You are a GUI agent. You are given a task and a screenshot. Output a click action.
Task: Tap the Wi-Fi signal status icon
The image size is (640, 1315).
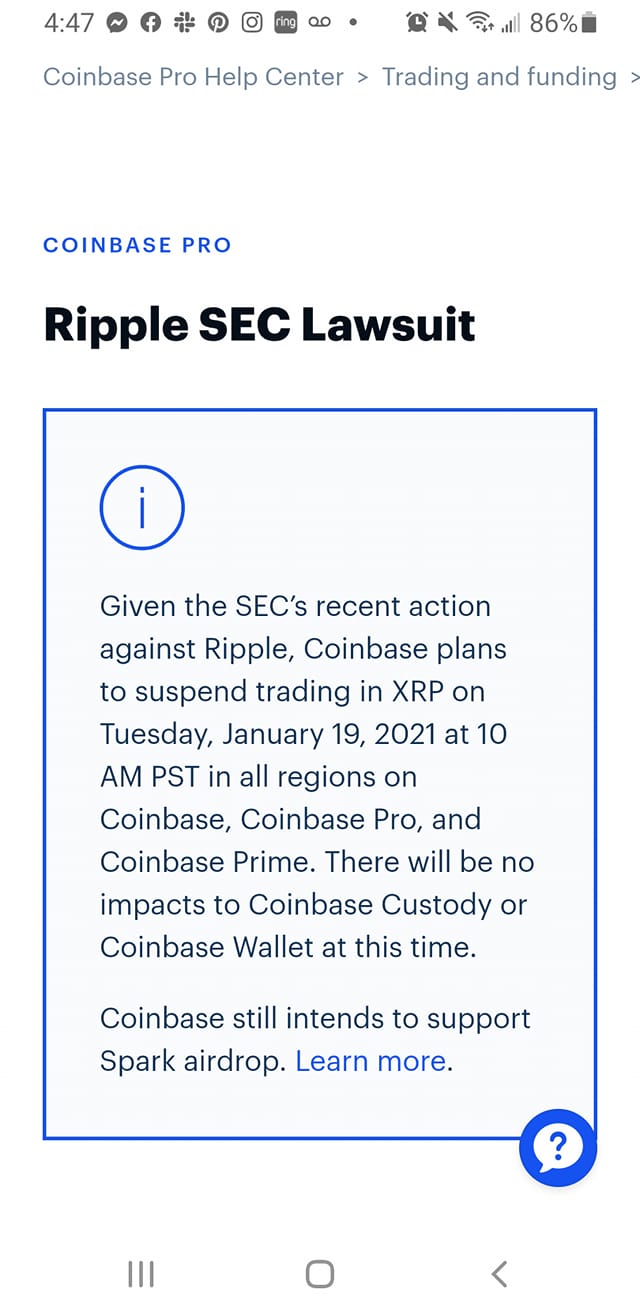tap(482, 23)
